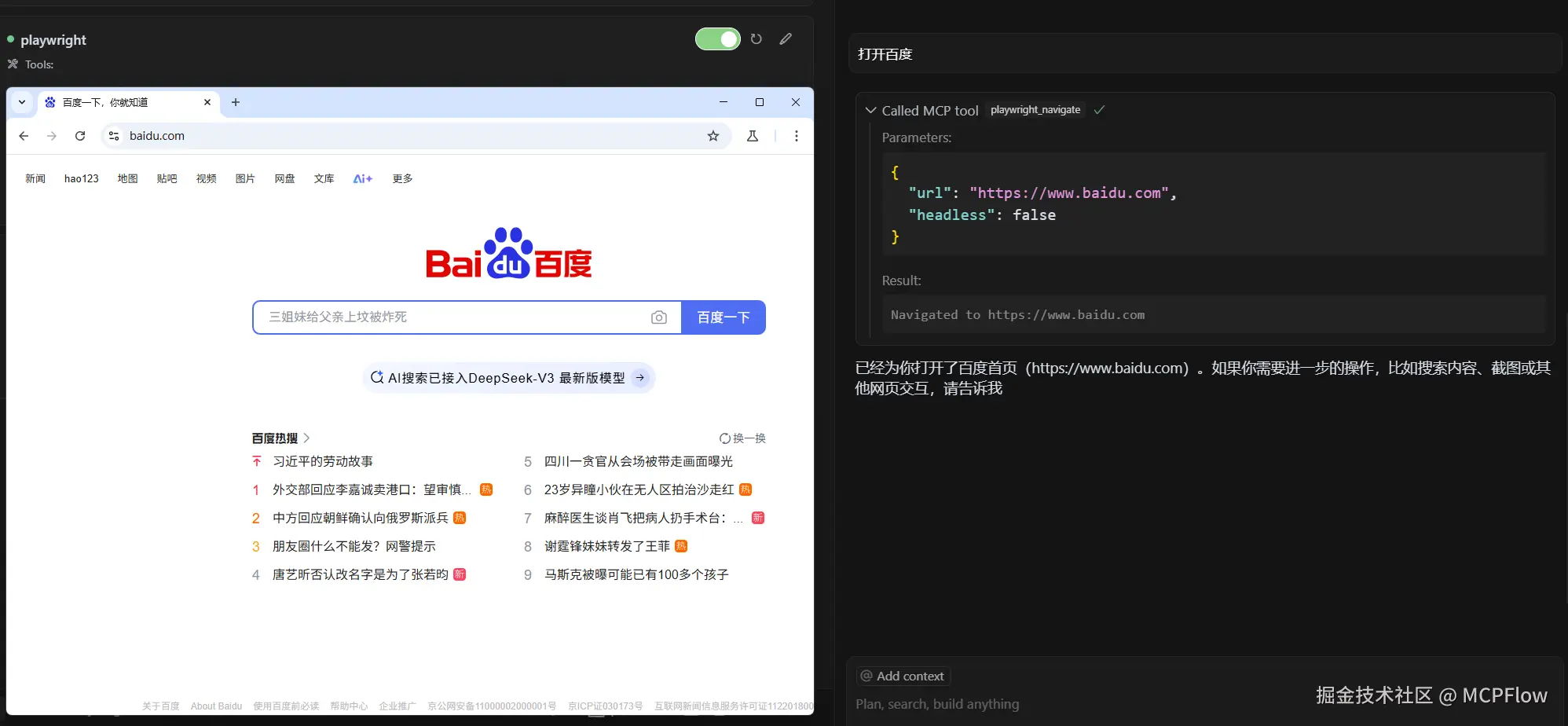Open the 文库 navigation link
Image resolution: width=1568 pixels, height=726 pixels.
point(324,178)
